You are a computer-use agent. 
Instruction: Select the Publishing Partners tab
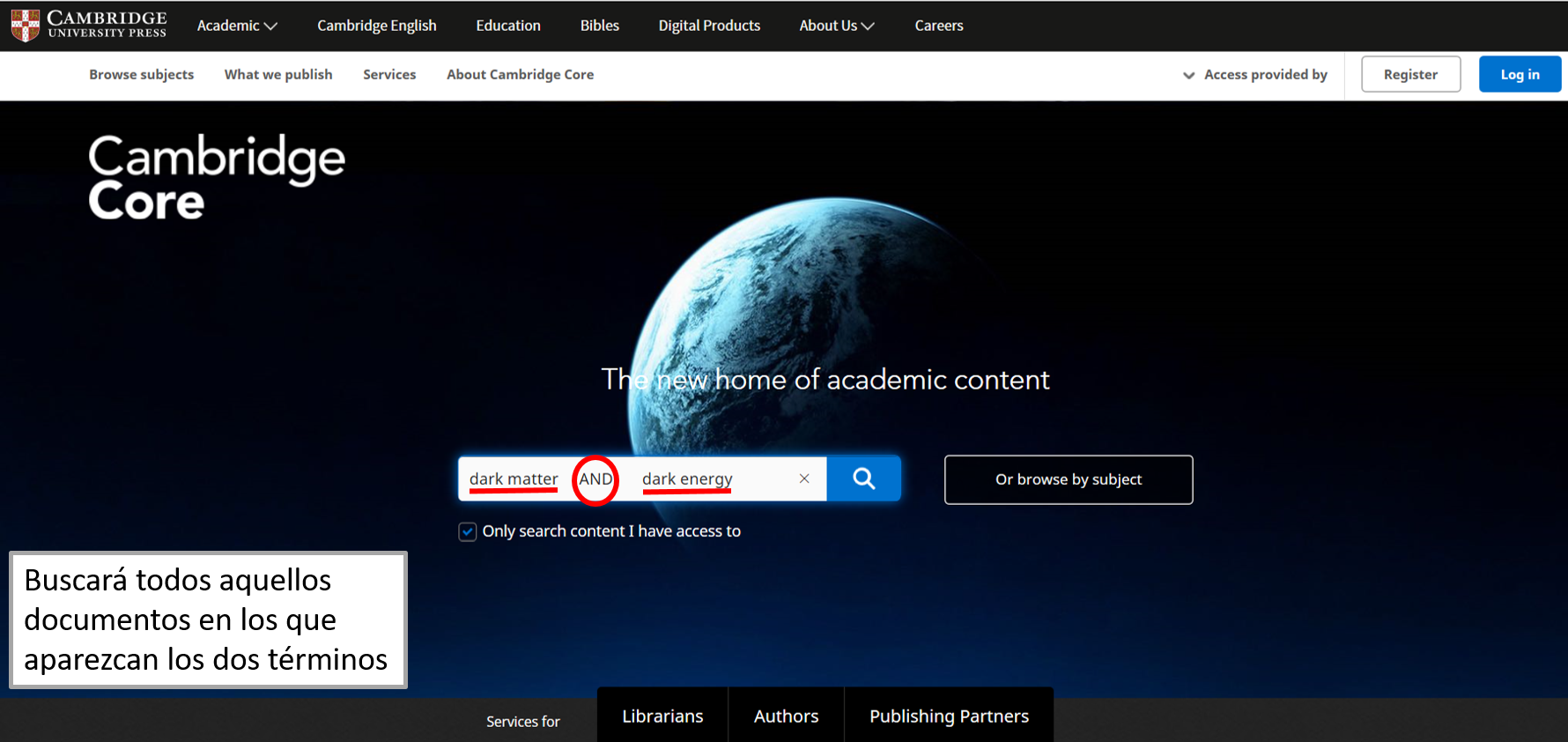(949, 716)
